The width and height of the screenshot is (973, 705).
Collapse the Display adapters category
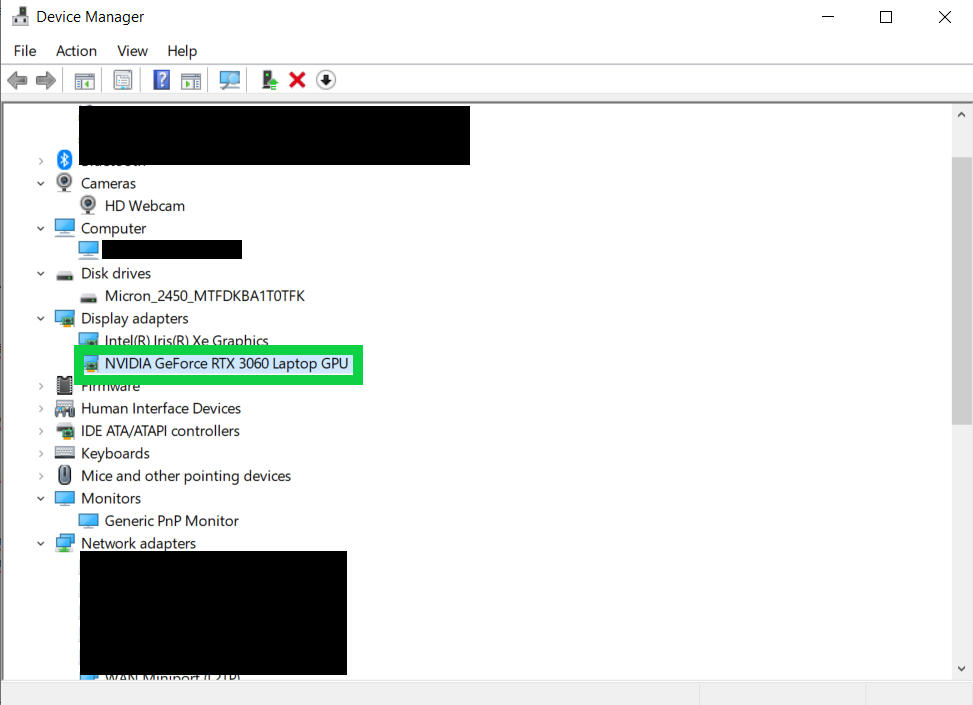coord(41,319)
